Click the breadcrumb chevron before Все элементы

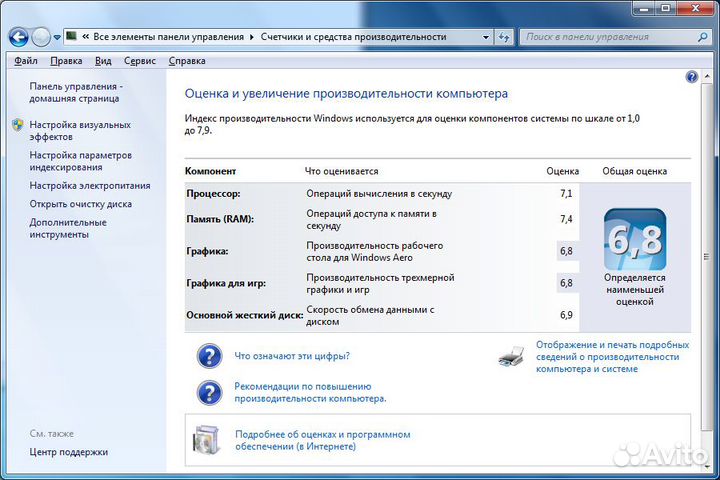(x=85, y=37)
